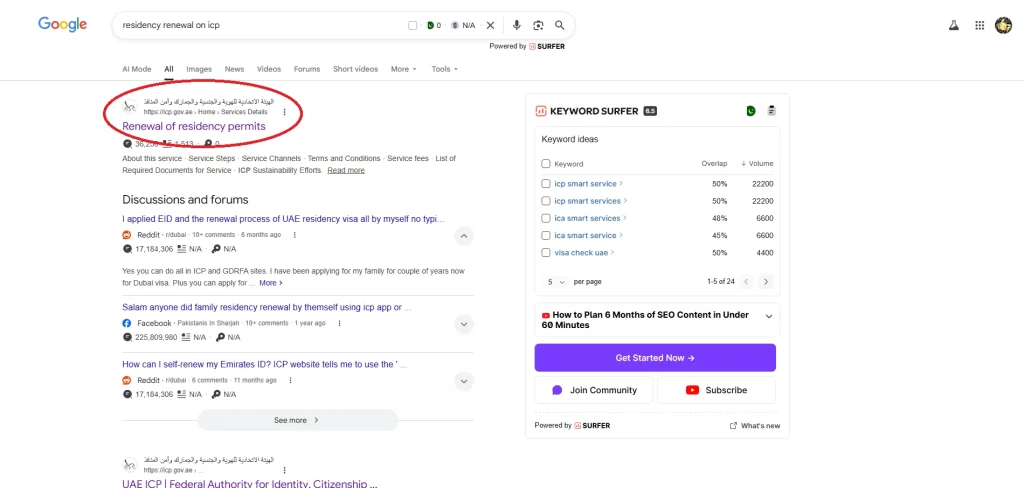The image size is (1024, 488).
Task: Click the clipboard icon in Keyword Surfer header
Action: point(771,111)
